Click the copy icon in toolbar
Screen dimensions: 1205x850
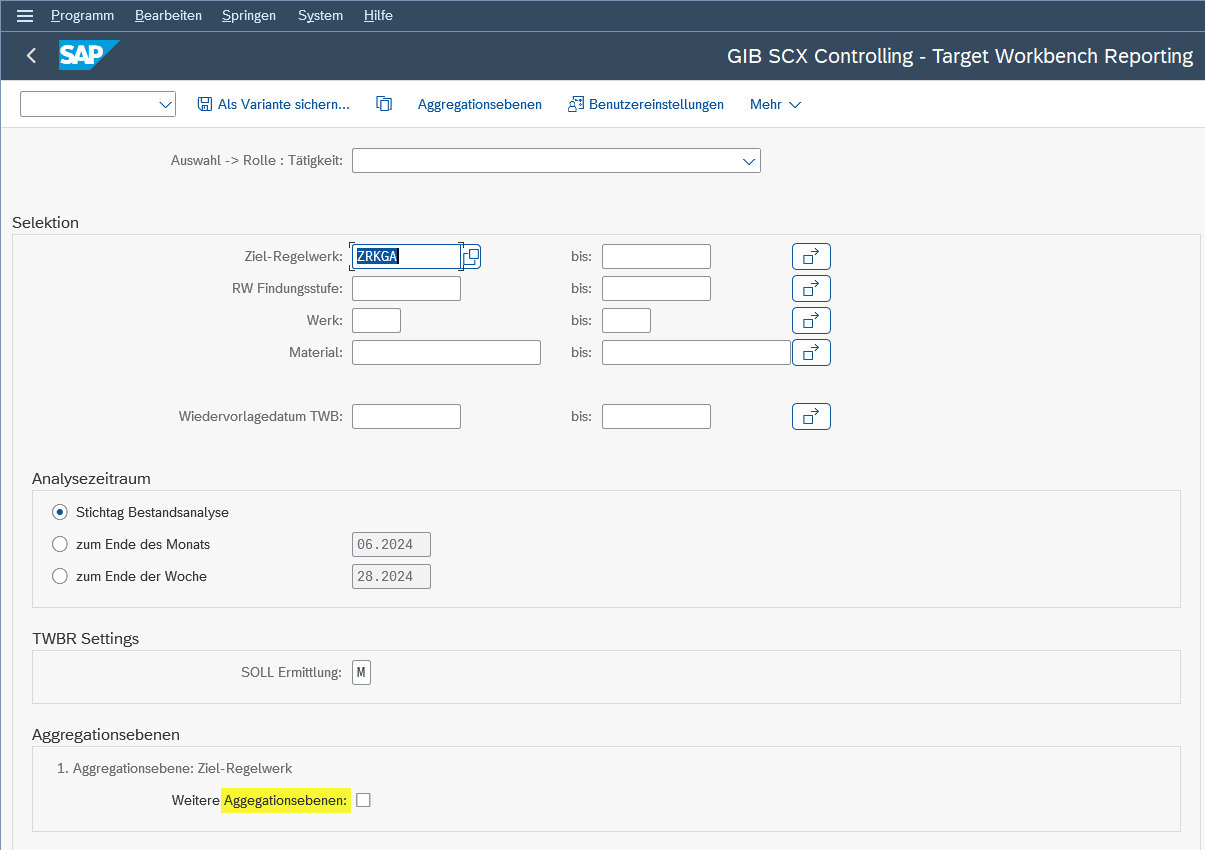384,104
